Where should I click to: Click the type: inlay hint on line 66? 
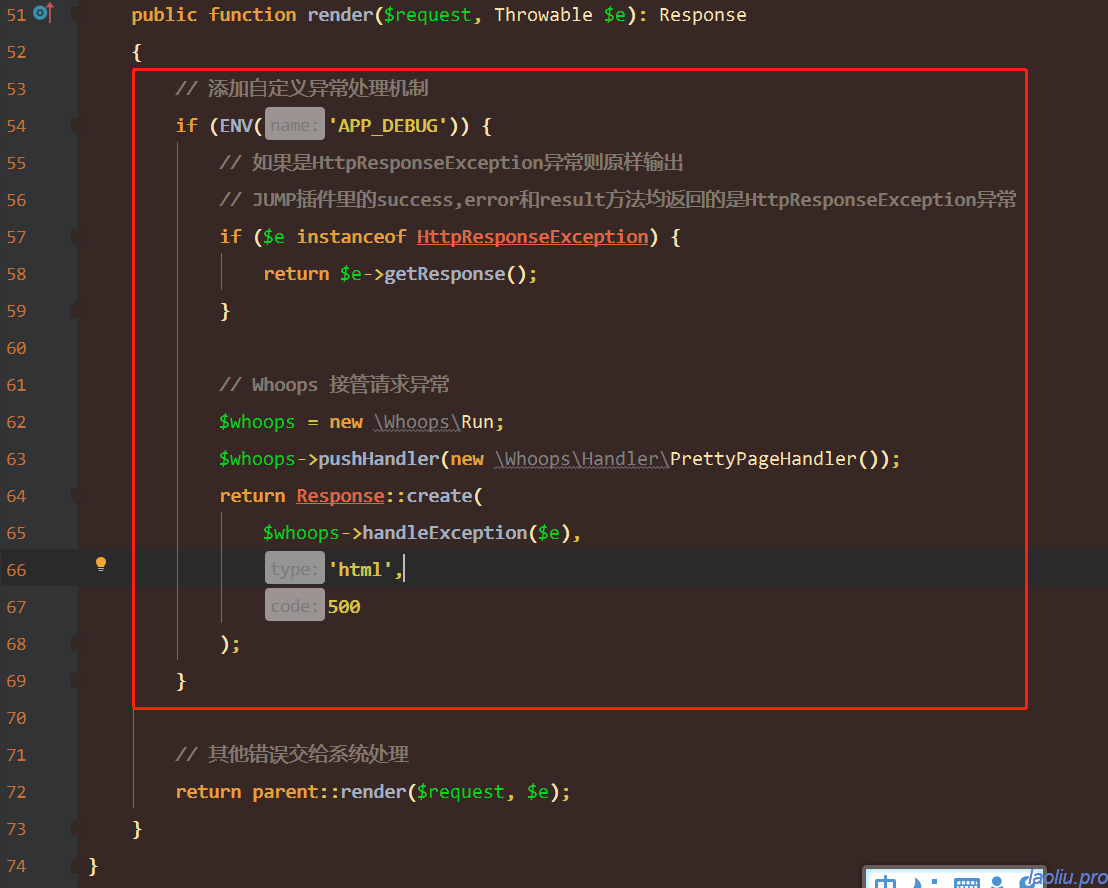294,568
